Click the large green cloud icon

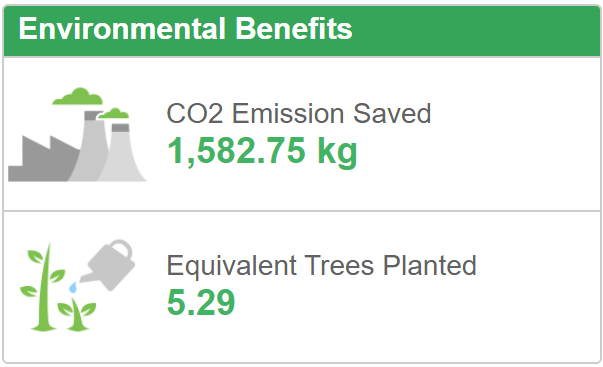tap(78, 96)
